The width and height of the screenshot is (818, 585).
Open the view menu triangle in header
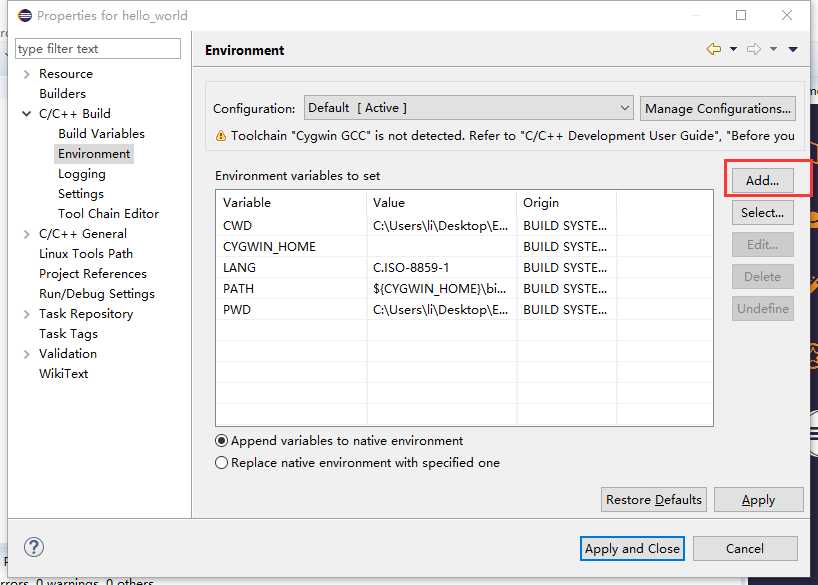[793, 50]
